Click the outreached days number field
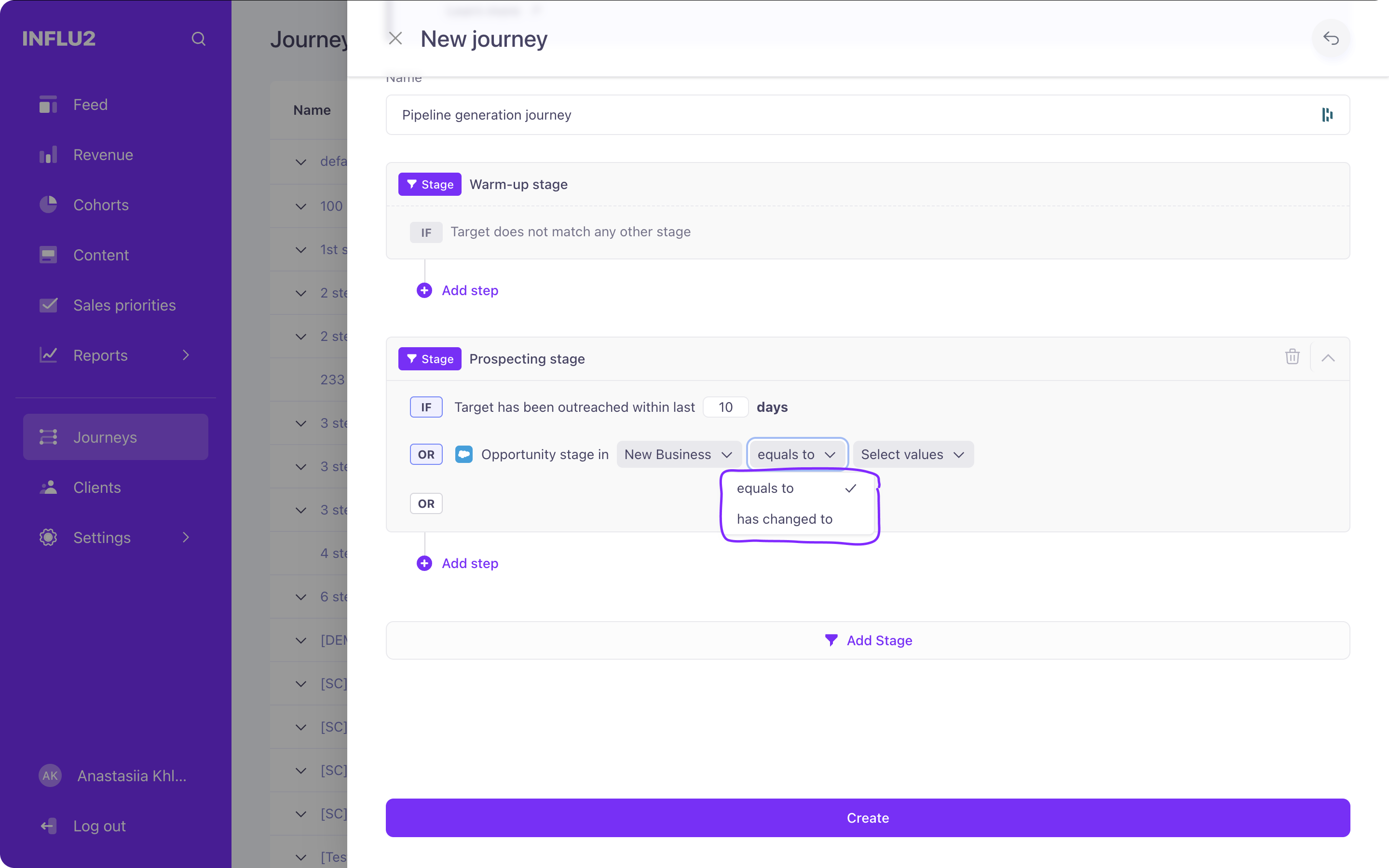 pyautogui.click(x=725, y=407)
